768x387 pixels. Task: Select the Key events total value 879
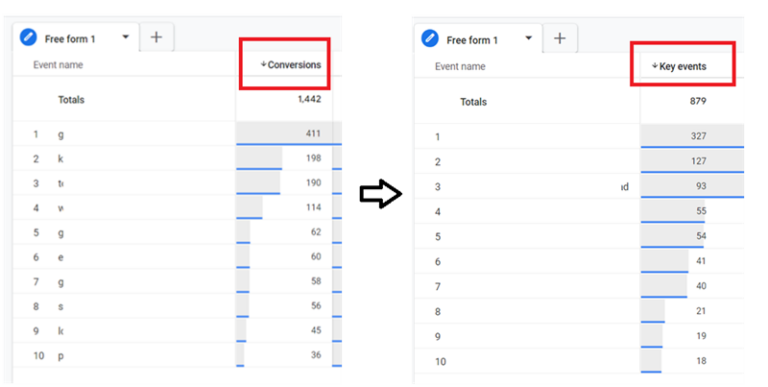697,101
